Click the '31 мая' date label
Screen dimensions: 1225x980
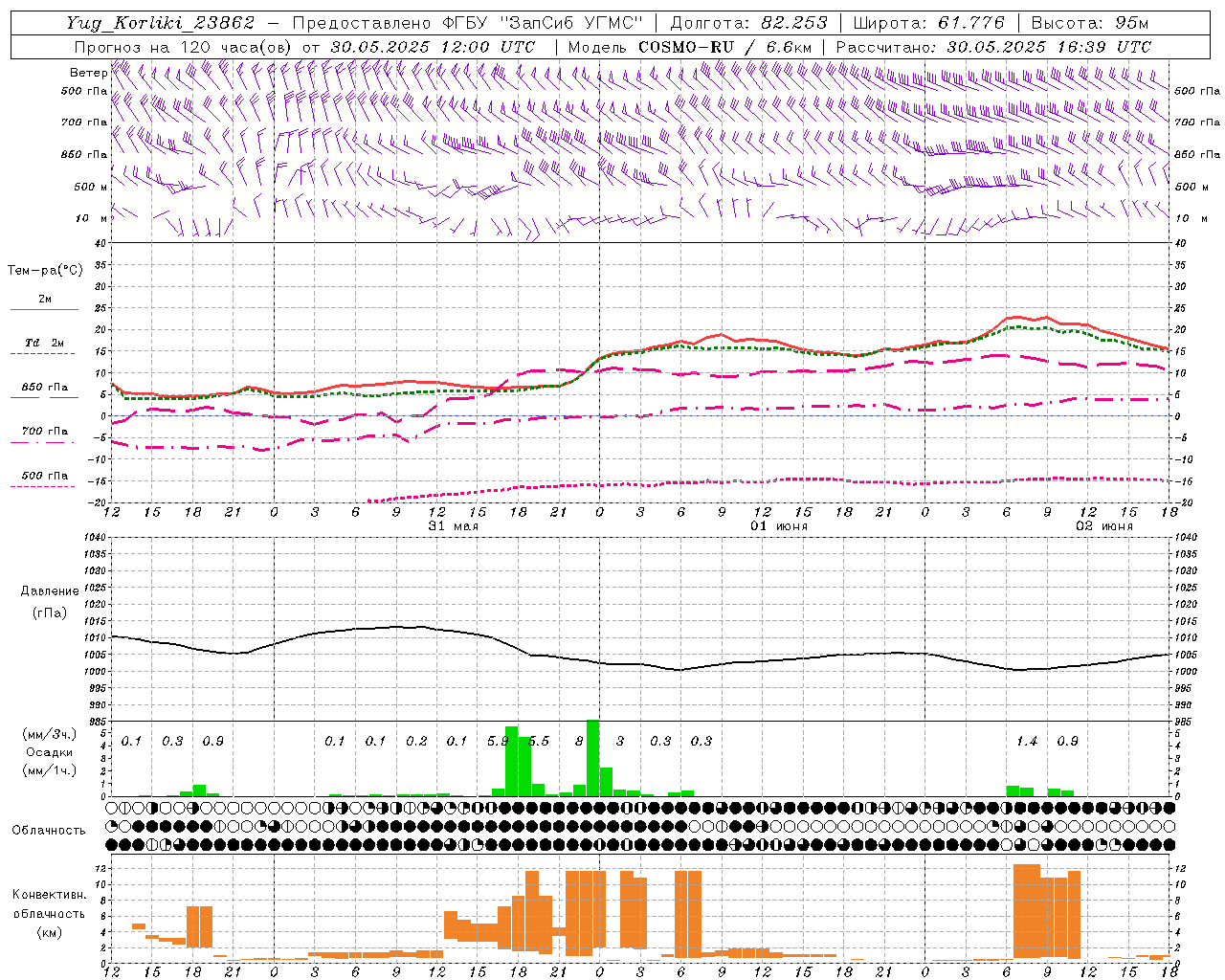453,526
